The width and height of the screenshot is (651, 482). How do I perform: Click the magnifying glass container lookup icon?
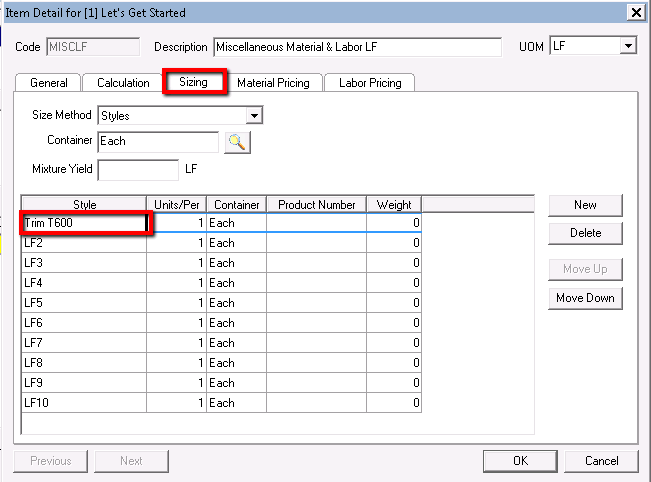(x=237, y=142)
